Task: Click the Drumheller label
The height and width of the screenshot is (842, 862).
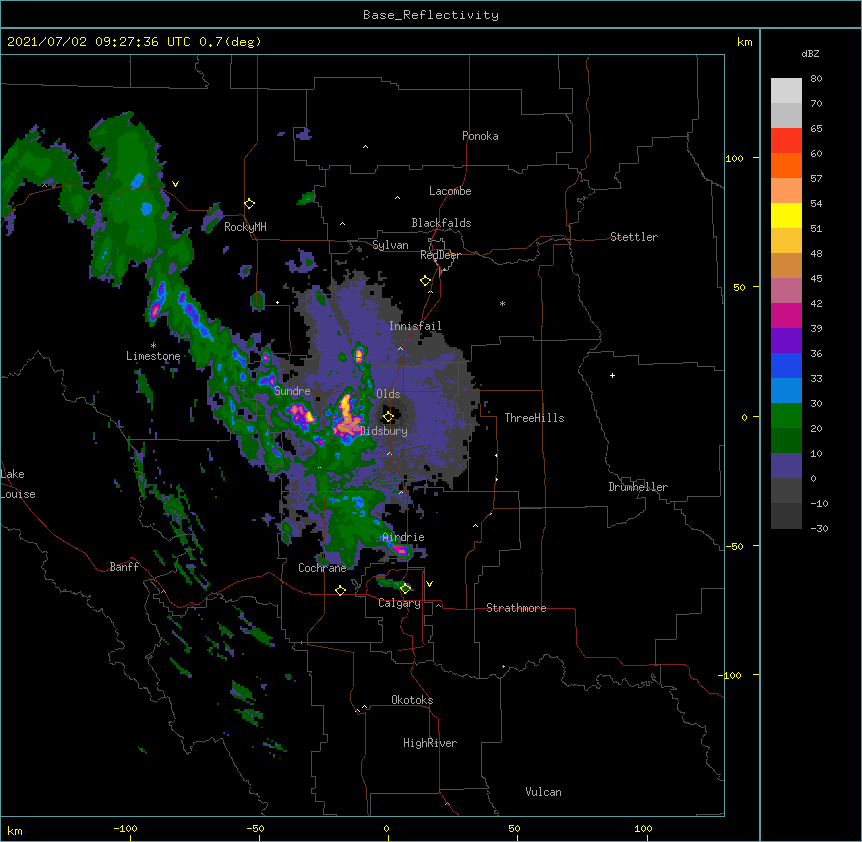Action: (x=638, y=487)
